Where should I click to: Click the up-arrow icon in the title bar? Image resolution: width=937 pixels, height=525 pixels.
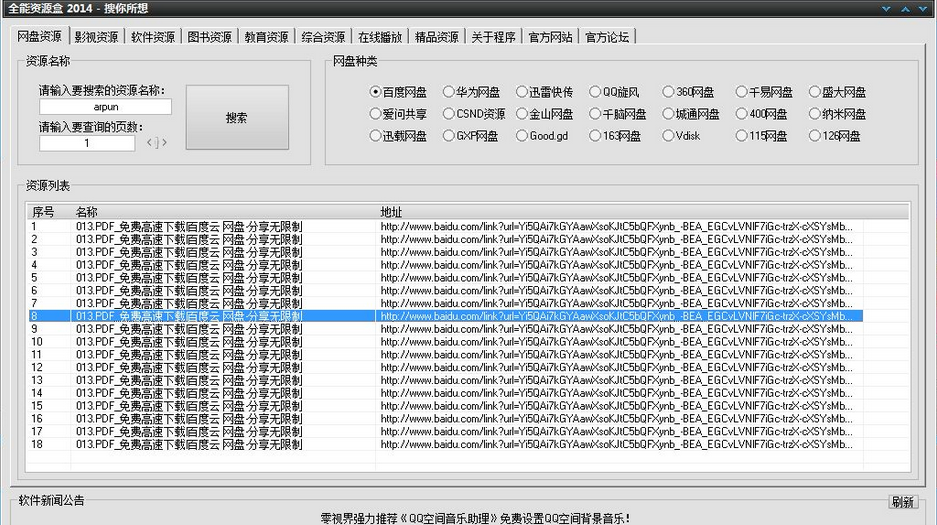coord(905,8)
